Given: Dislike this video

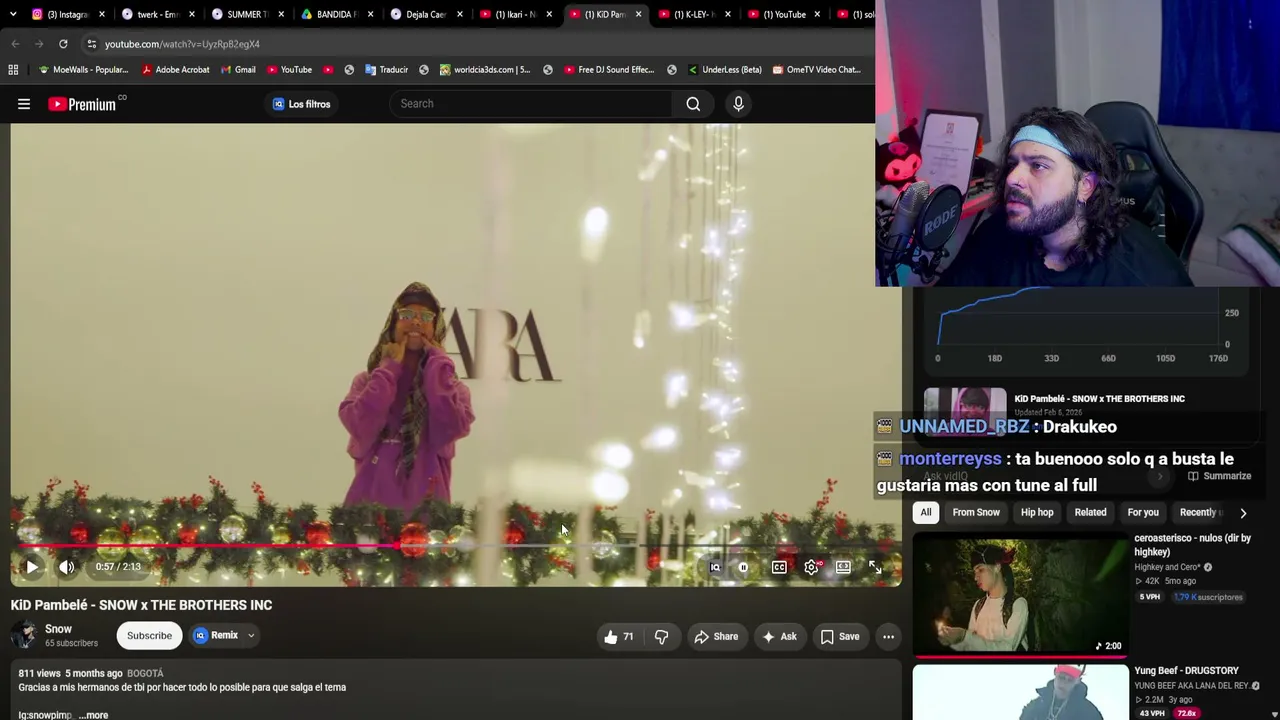Looking at the screenshot, I should [x=661, y=636].
